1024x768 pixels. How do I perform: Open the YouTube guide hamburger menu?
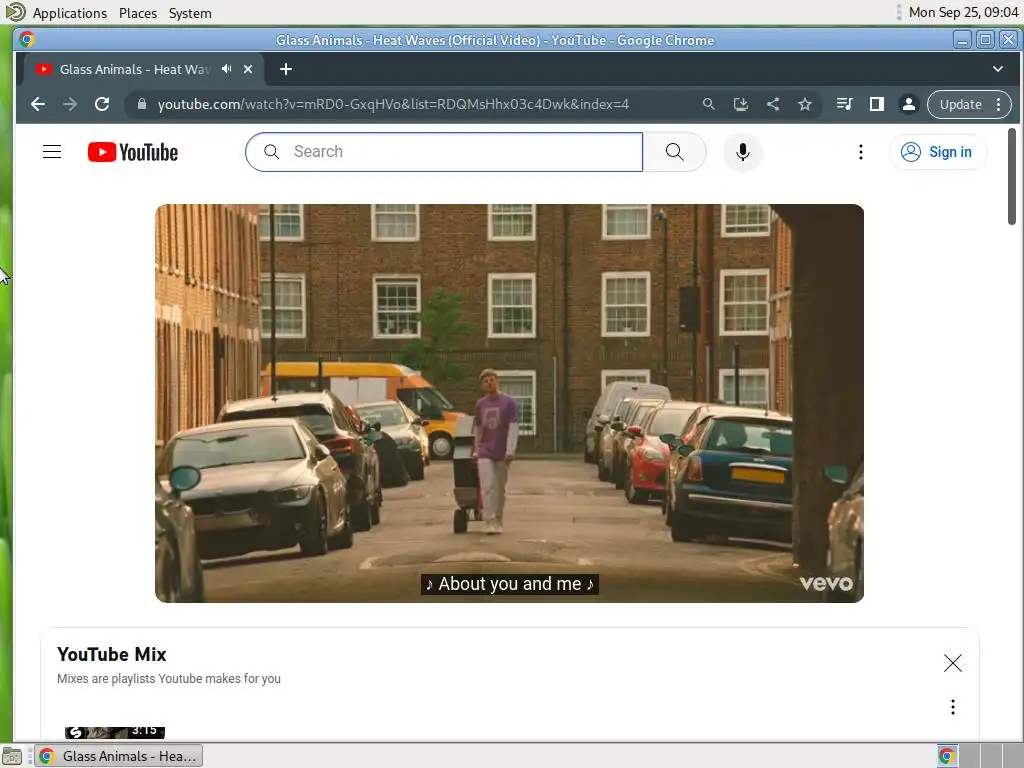click(52, 152)
